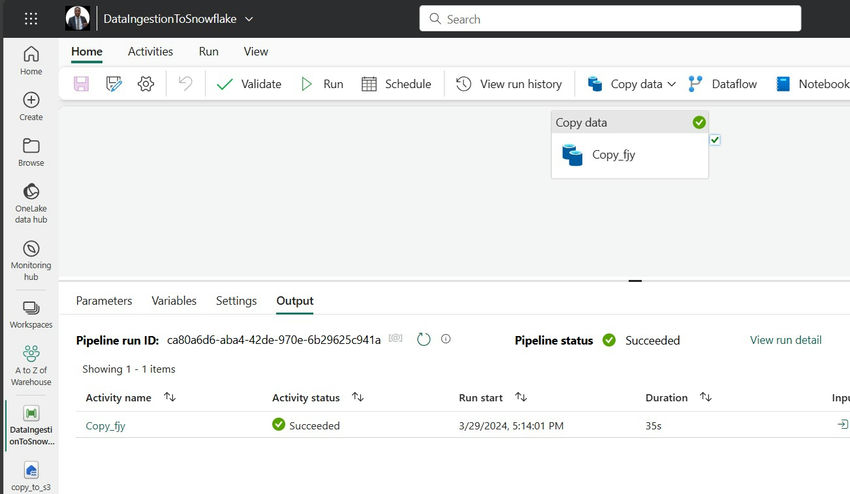Open DataIngestionToSnowflake name dropdown
The image size is (850, 494).
249,19
